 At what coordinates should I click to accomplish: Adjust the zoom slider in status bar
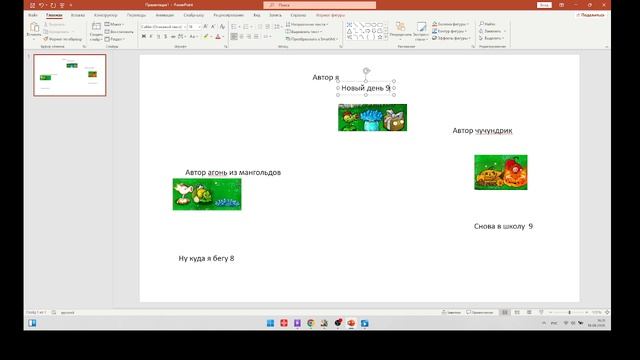coord(569,312)
